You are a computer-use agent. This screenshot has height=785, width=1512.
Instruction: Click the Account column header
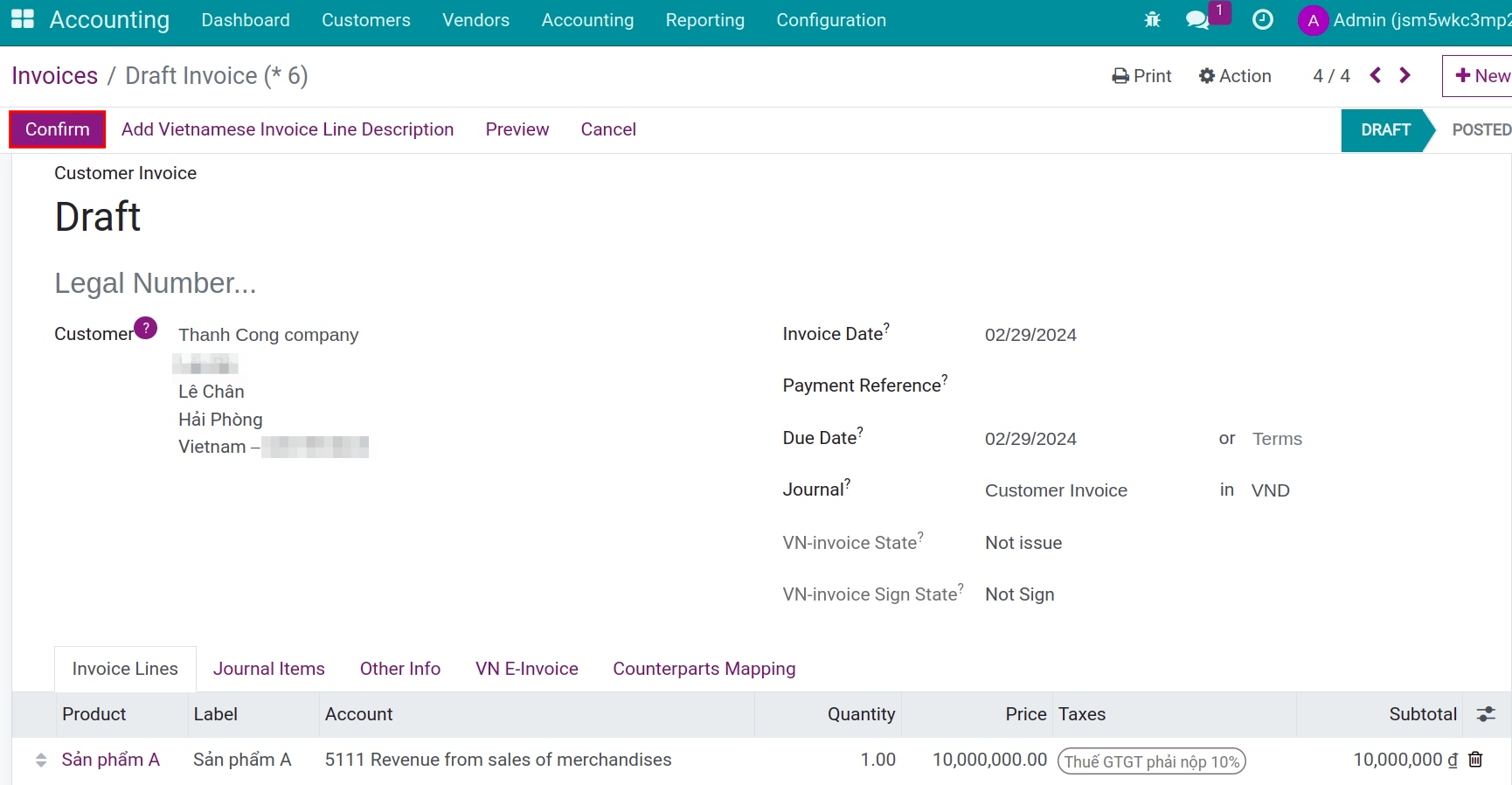click(x=359, y=714)
